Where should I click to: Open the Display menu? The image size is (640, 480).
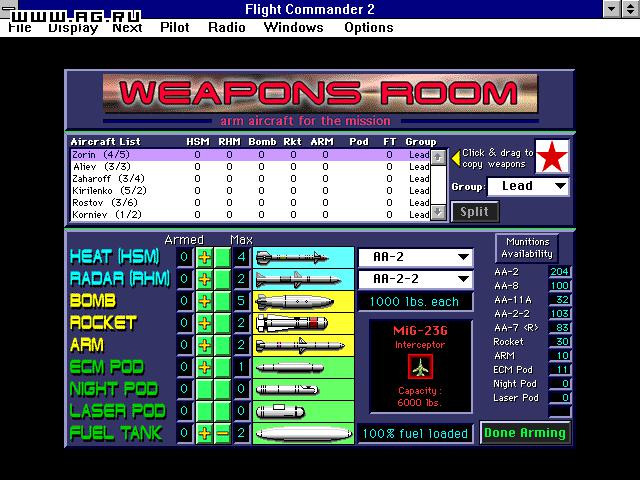coord(73,28)
